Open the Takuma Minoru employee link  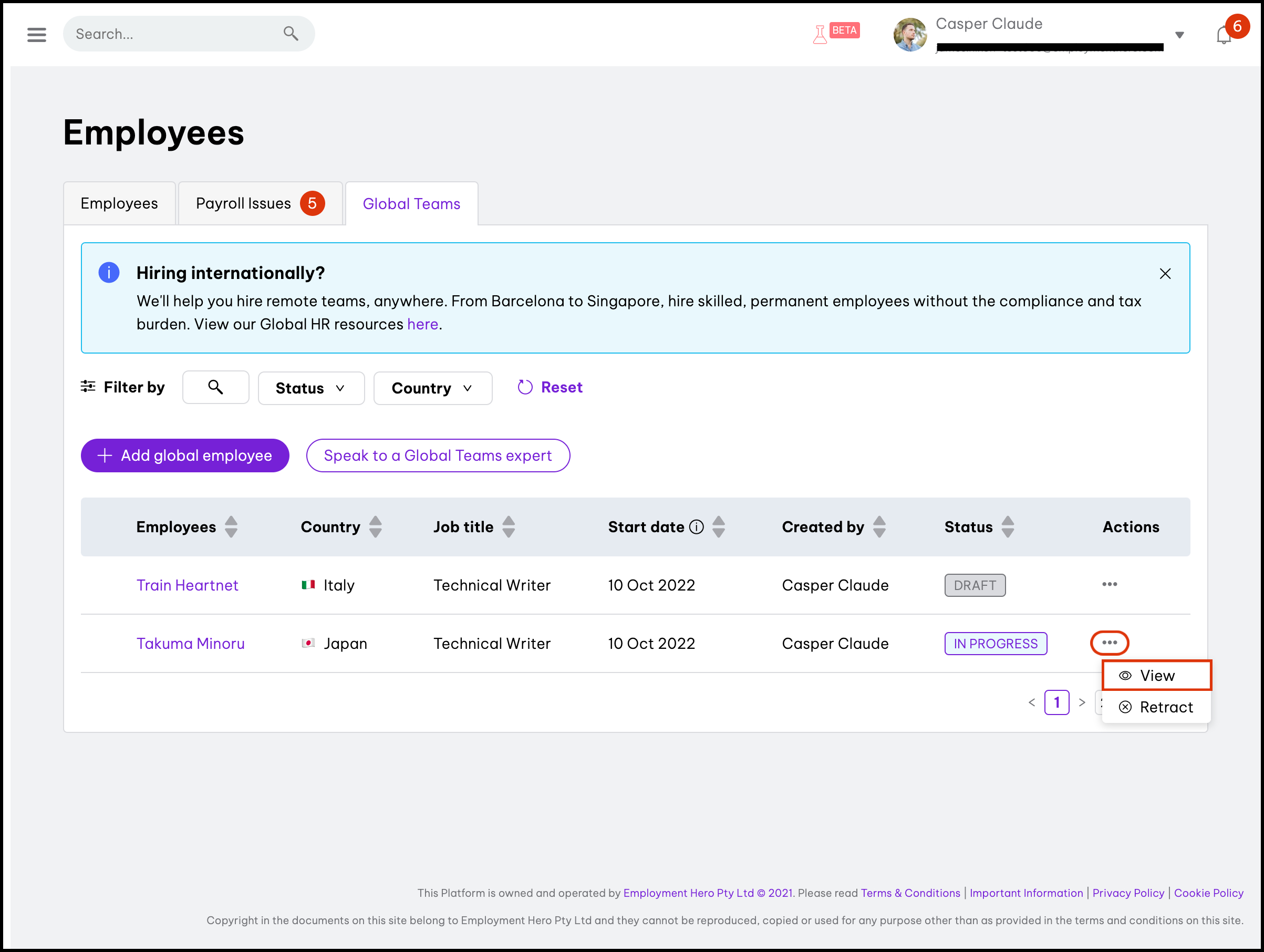(190, 644)
